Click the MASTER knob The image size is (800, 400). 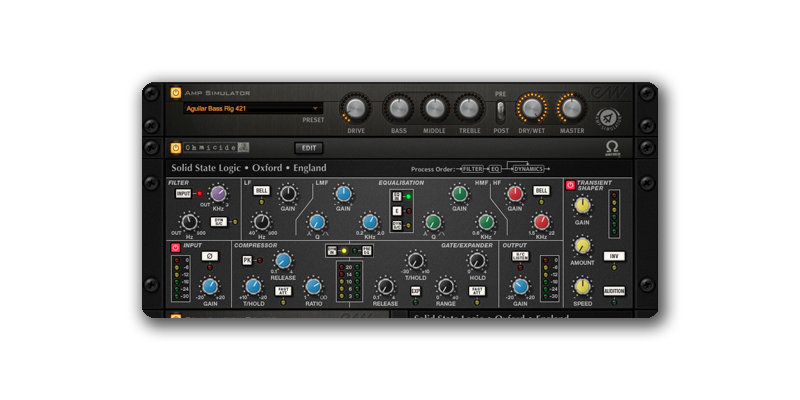[x=572, y=108]
